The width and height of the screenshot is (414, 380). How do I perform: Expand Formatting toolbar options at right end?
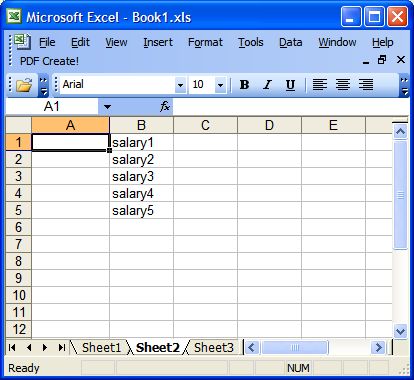[x=404, y=85]
